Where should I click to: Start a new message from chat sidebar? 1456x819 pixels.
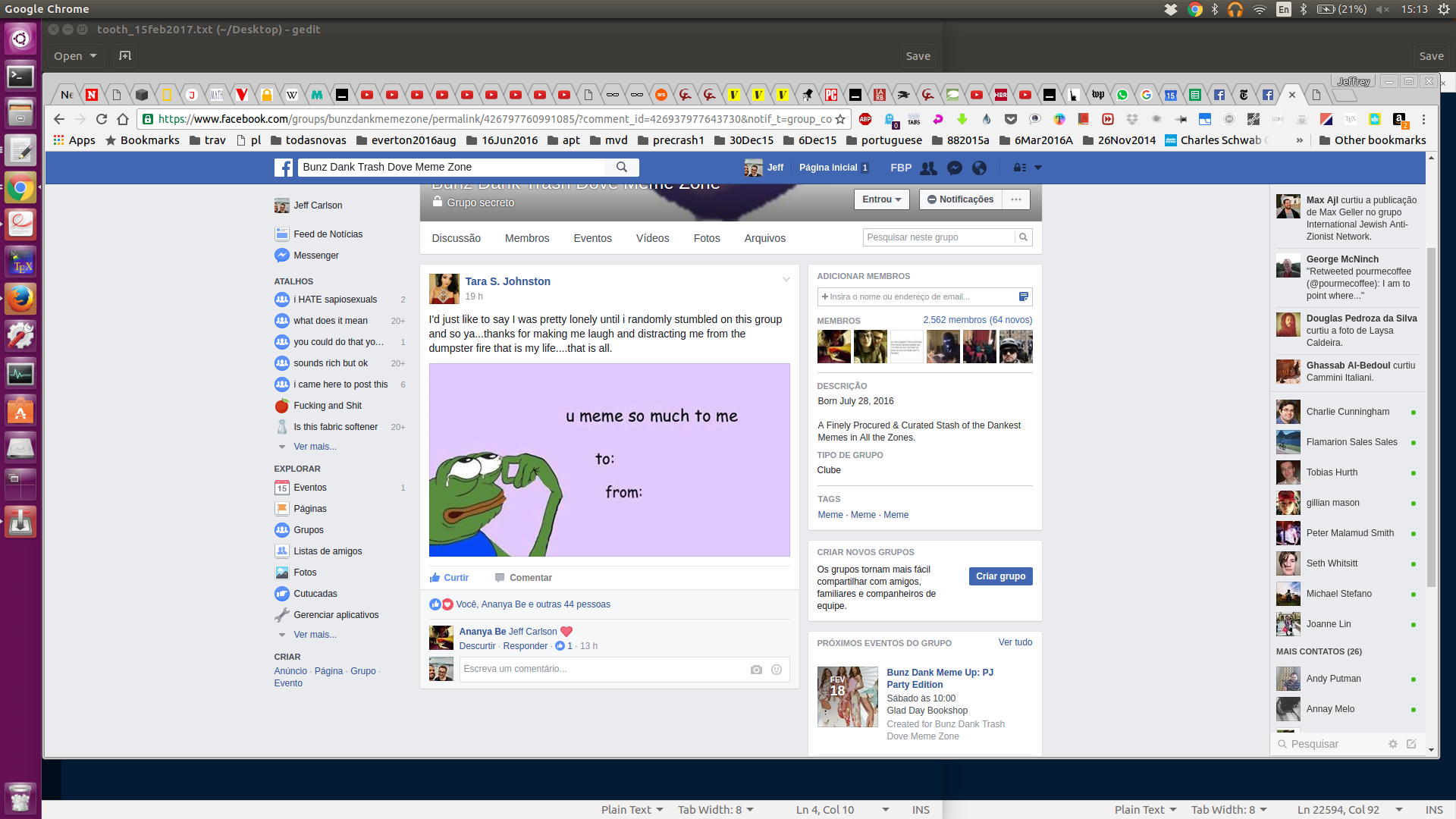1411,744
